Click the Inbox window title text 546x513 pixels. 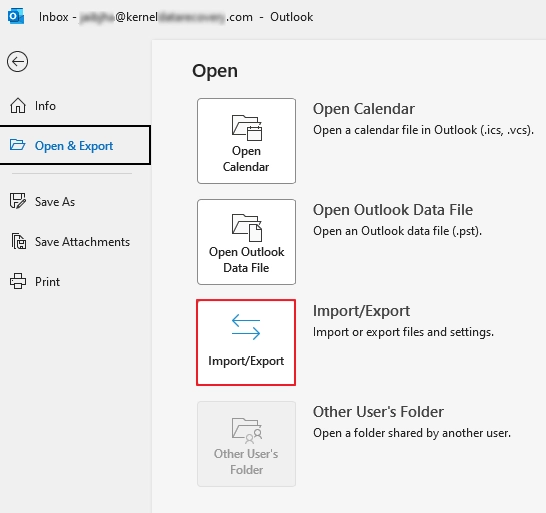coord(176,17)
